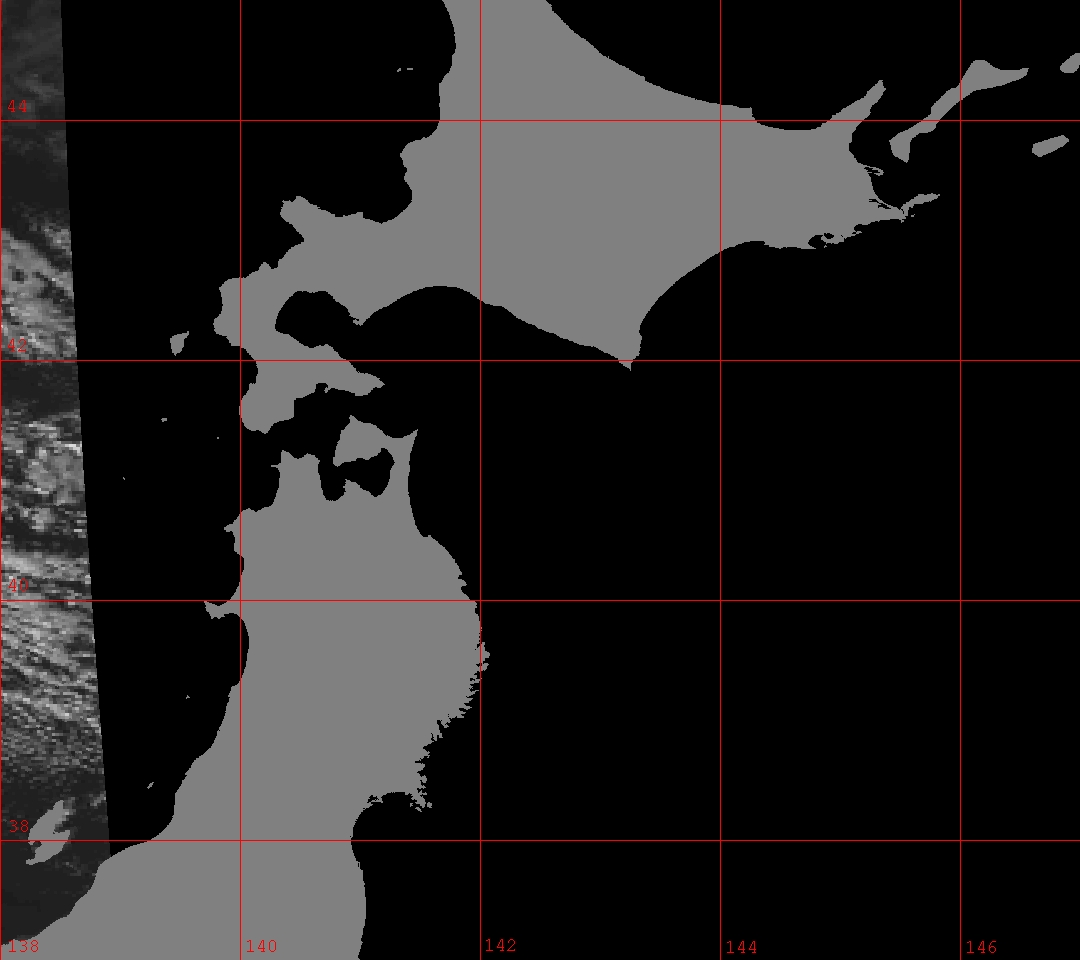Click the longitude label 142
This screenshot has height=960, width=1080.
[500, 946]
